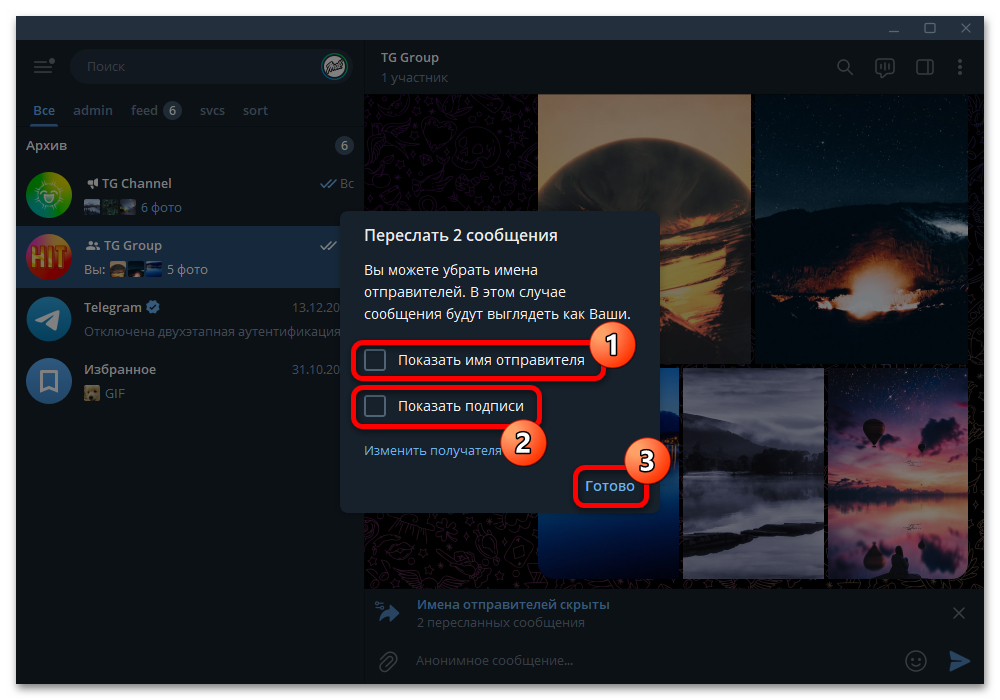Click the attach file paperclip icon
The image size is (1000, 700).
point(388,661)
